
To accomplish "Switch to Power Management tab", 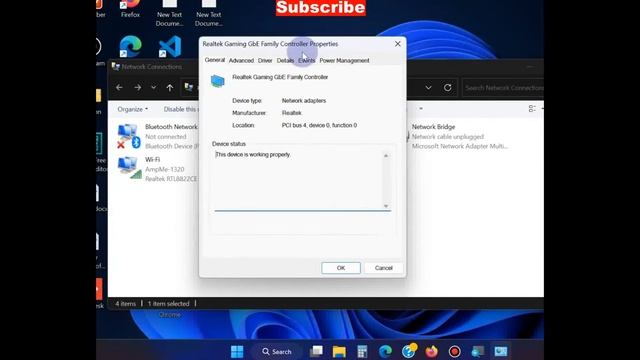I will click(x=344, y=60).
